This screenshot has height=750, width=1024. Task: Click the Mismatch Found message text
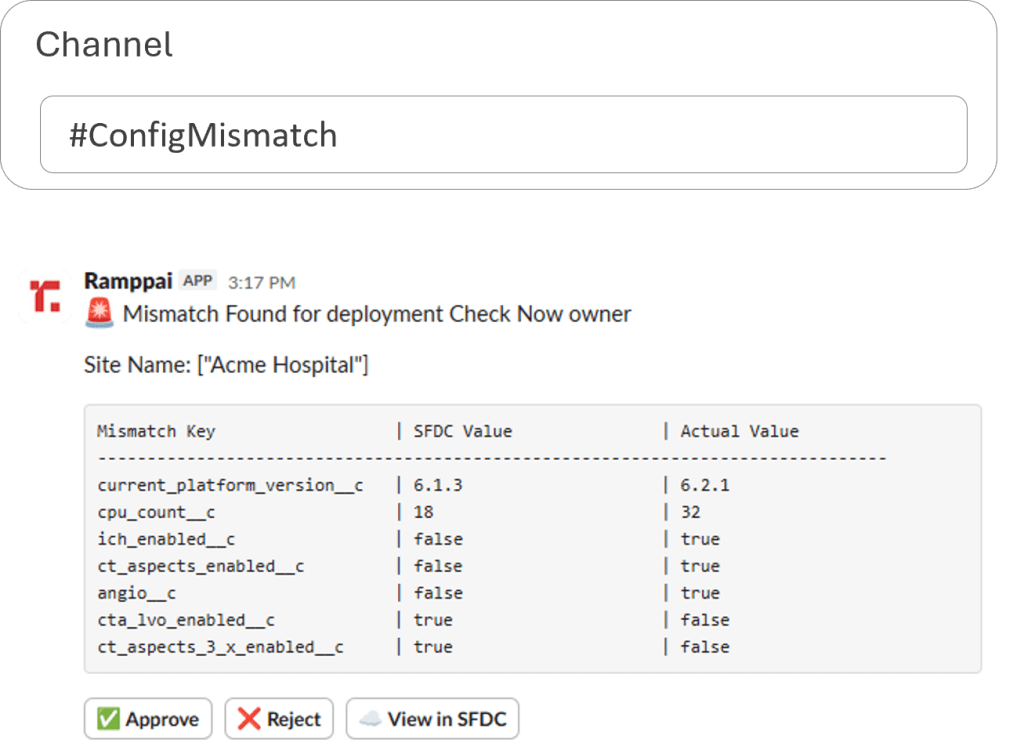click(377, 314)
